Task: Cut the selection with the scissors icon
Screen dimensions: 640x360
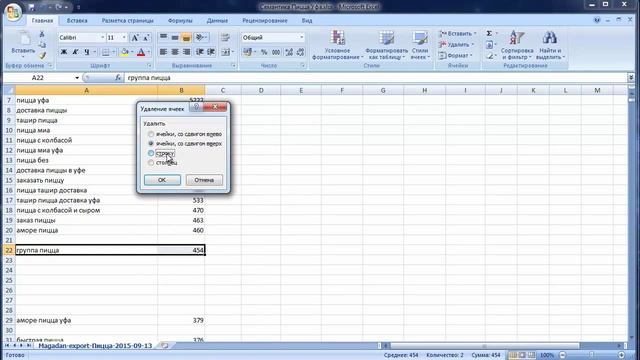Action: coord(42,34)
